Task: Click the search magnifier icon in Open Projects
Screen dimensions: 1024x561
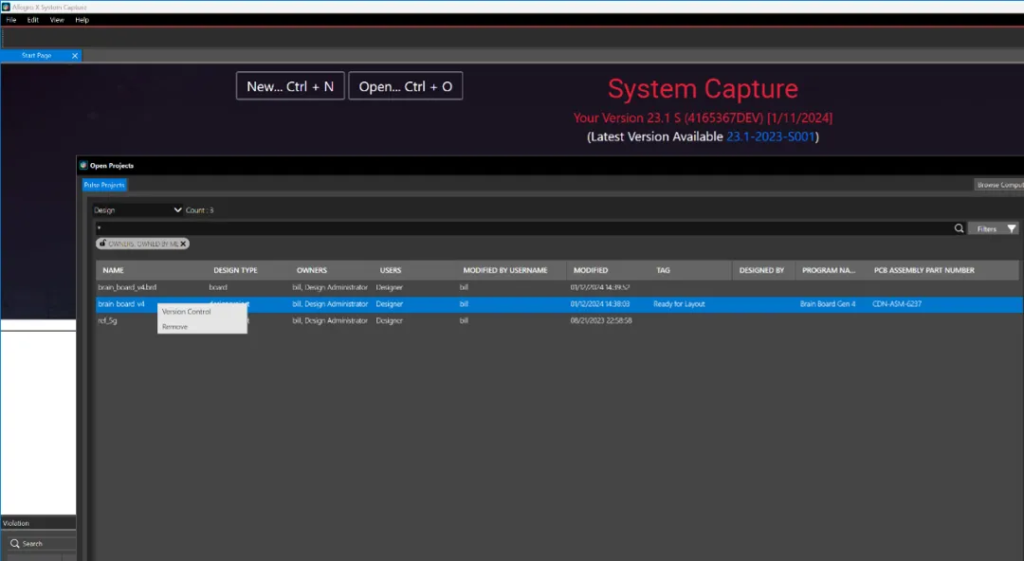Action: tap(960, 229)
